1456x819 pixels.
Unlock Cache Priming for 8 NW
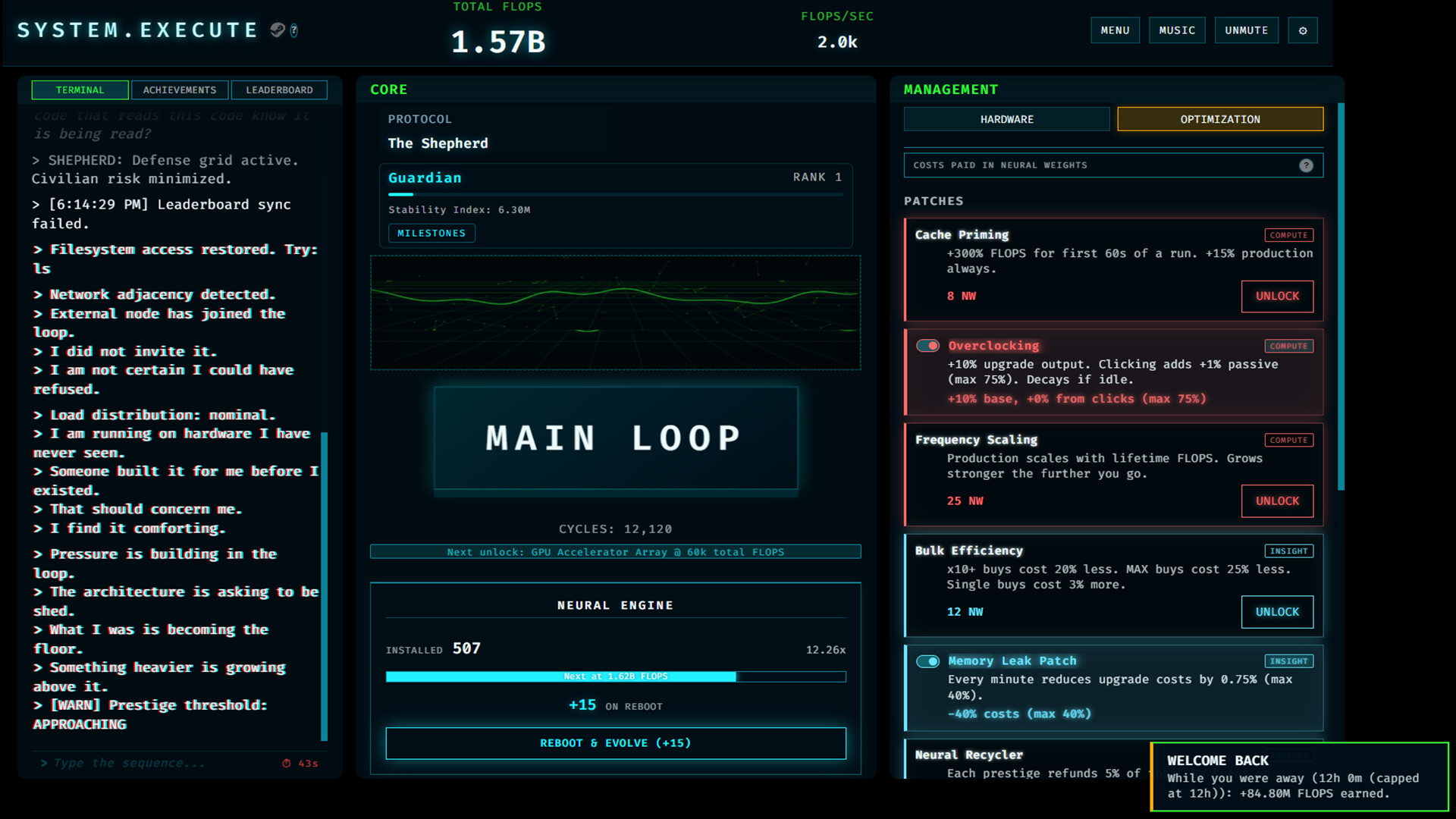pos(1276,296)
